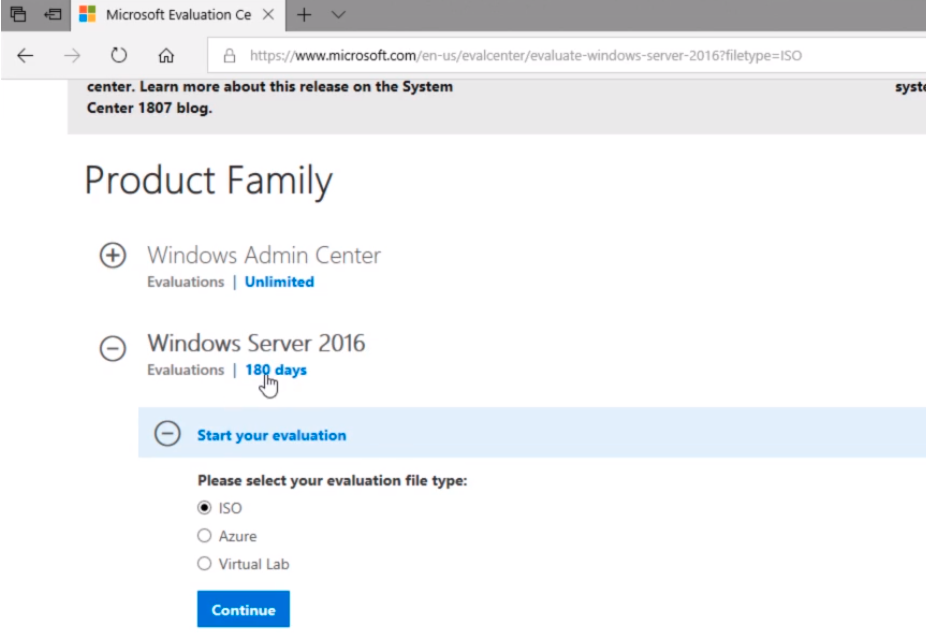Click the Start your evaluation label

tap(272, 435)
